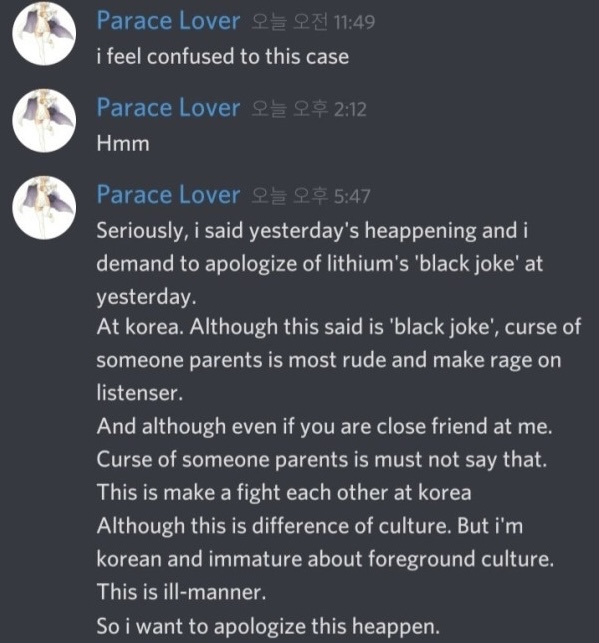Click line 'This is make a fight each other'
This screenshot has height=643, width=599.
coord(284,493)
